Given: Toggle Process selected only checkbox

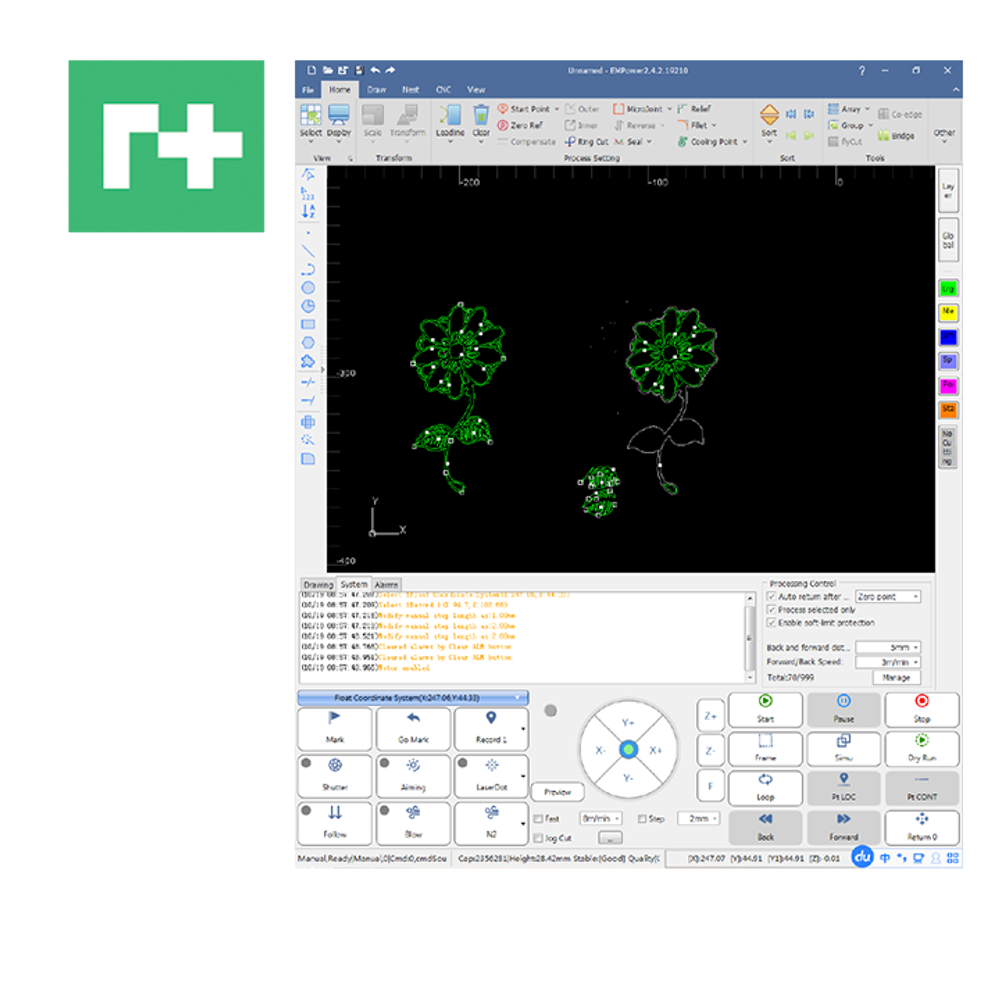Looking at the screenshot, I should (771, 609).
